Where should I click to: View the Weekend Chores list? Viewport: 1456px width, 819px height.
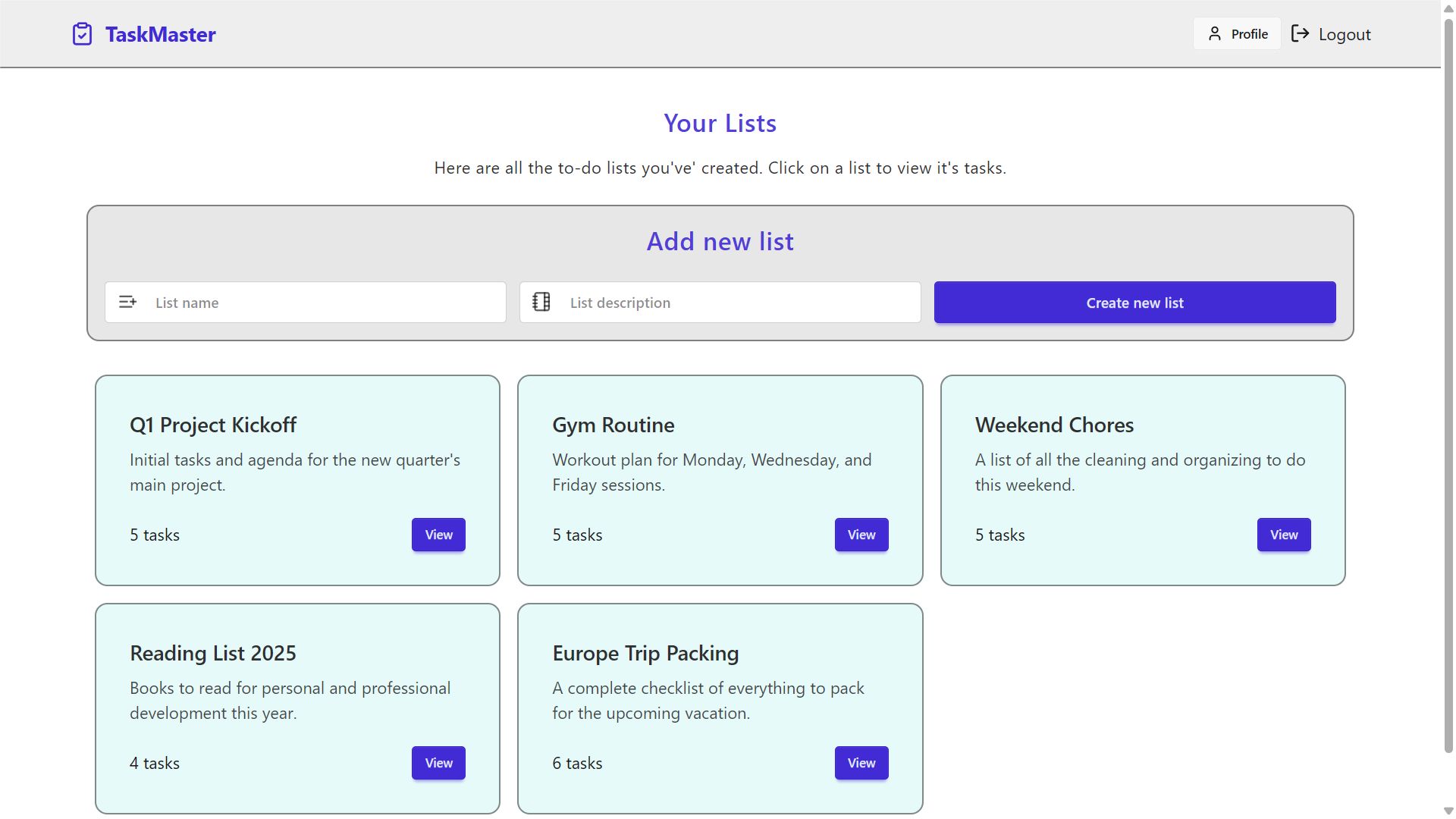tap(1283, 535)
